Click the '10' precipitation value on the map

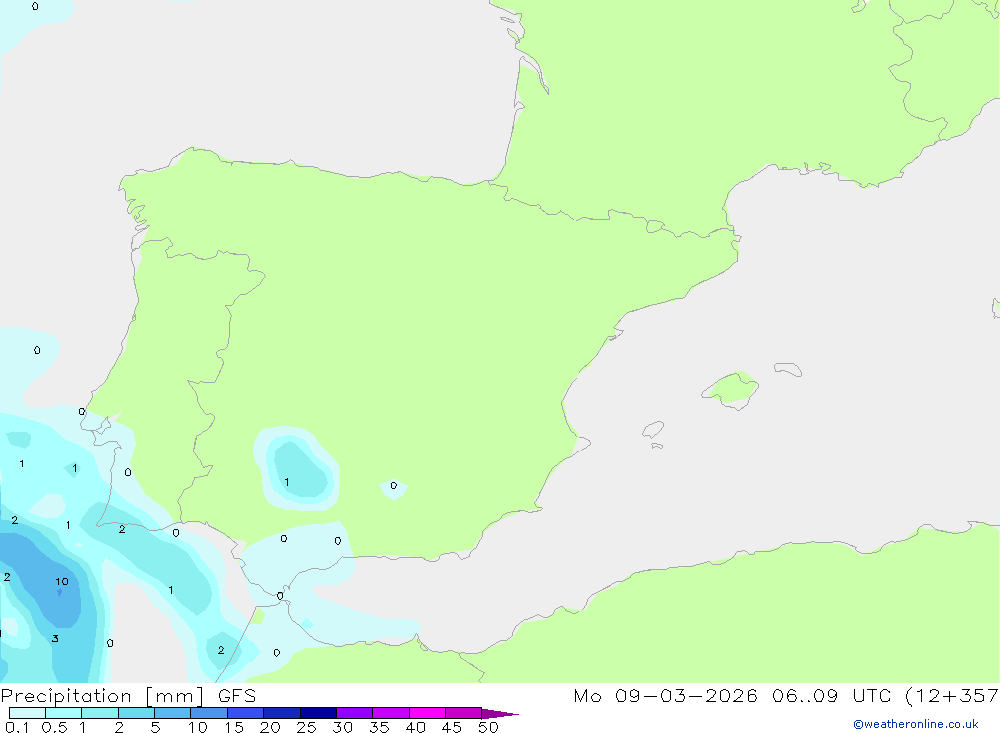[x=61, y=581]
